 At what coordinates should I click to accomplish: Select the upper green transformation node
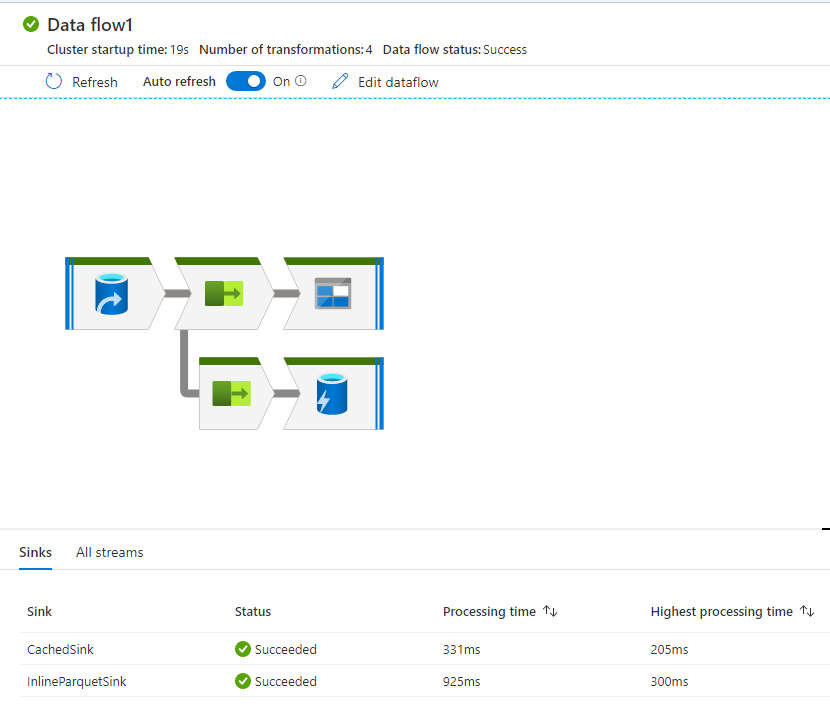[x=224, y=293]
